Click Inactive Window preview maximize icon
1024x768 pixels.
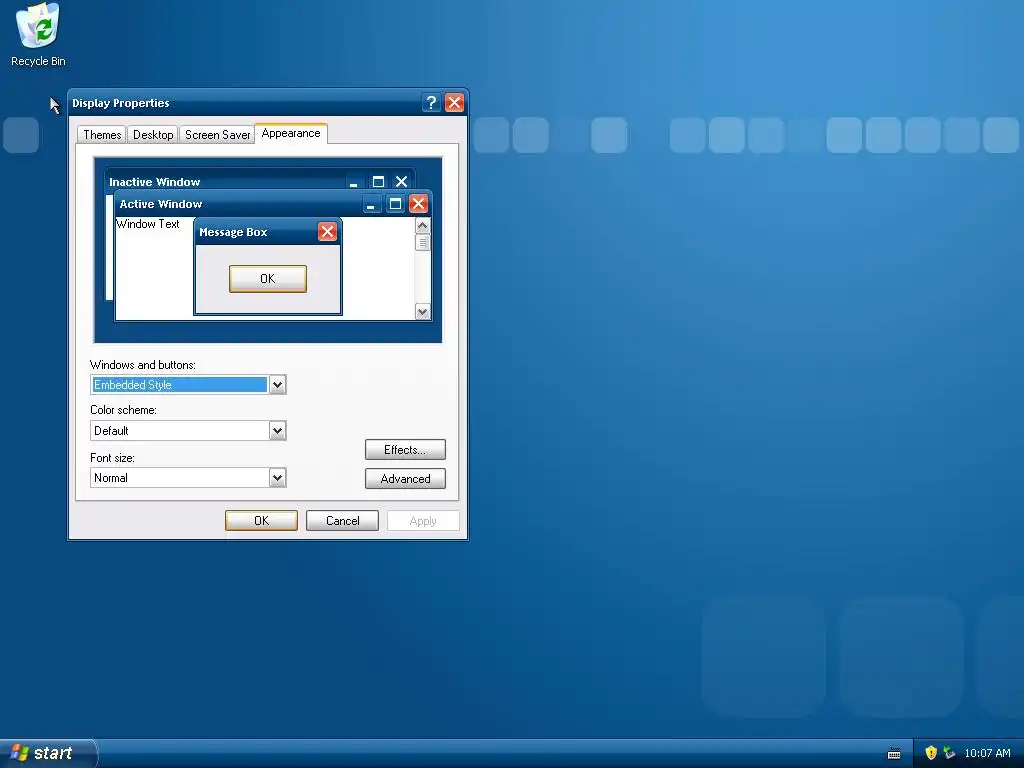coord(378,182)
